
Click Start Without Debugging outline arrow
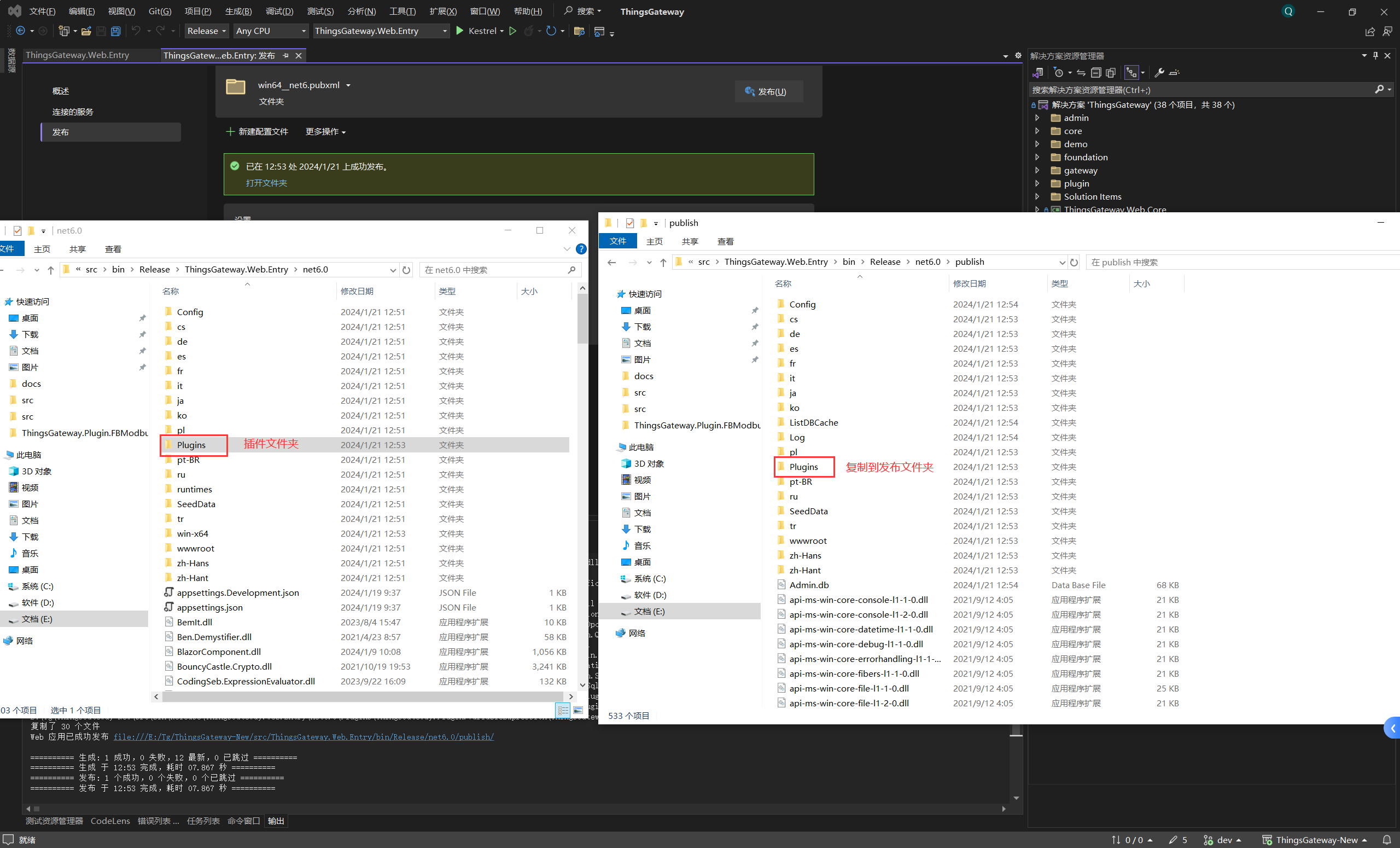tap(512, 31)
